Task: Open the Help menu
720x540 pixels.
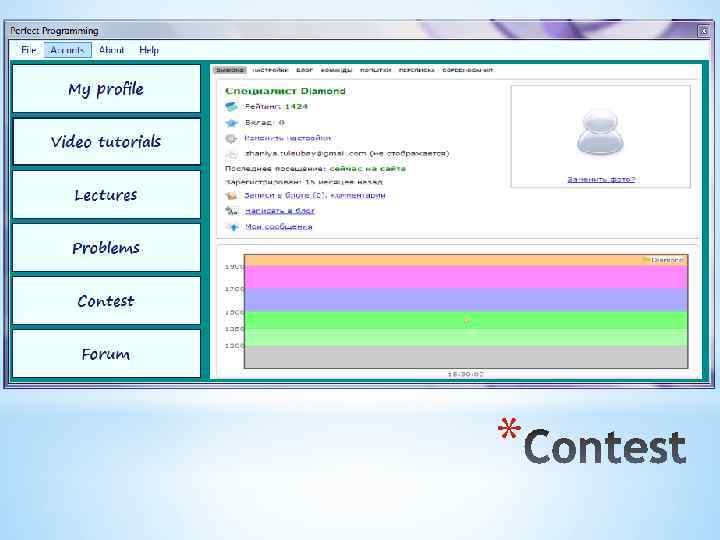Action: point(149,50)
